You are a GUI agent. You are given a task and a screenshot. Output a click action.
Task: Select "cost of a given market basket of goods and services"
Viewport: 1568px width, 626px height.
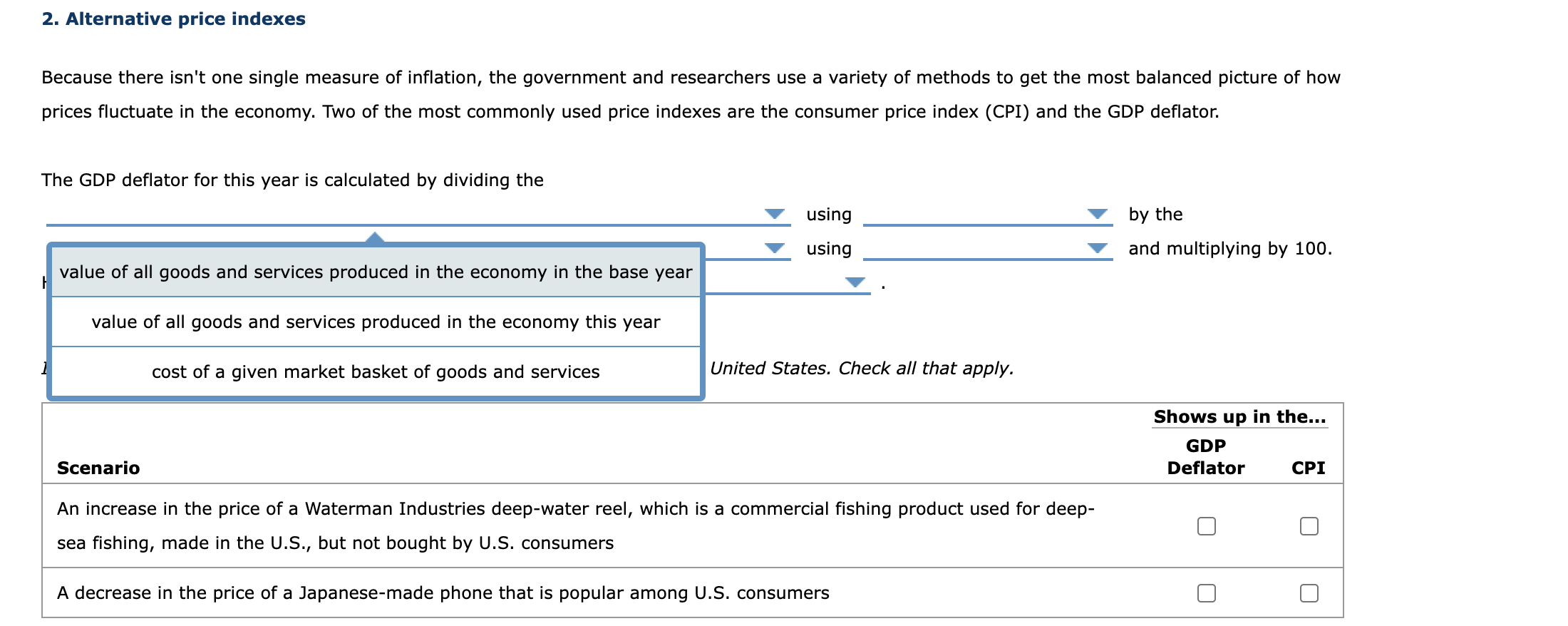(376, 371)
